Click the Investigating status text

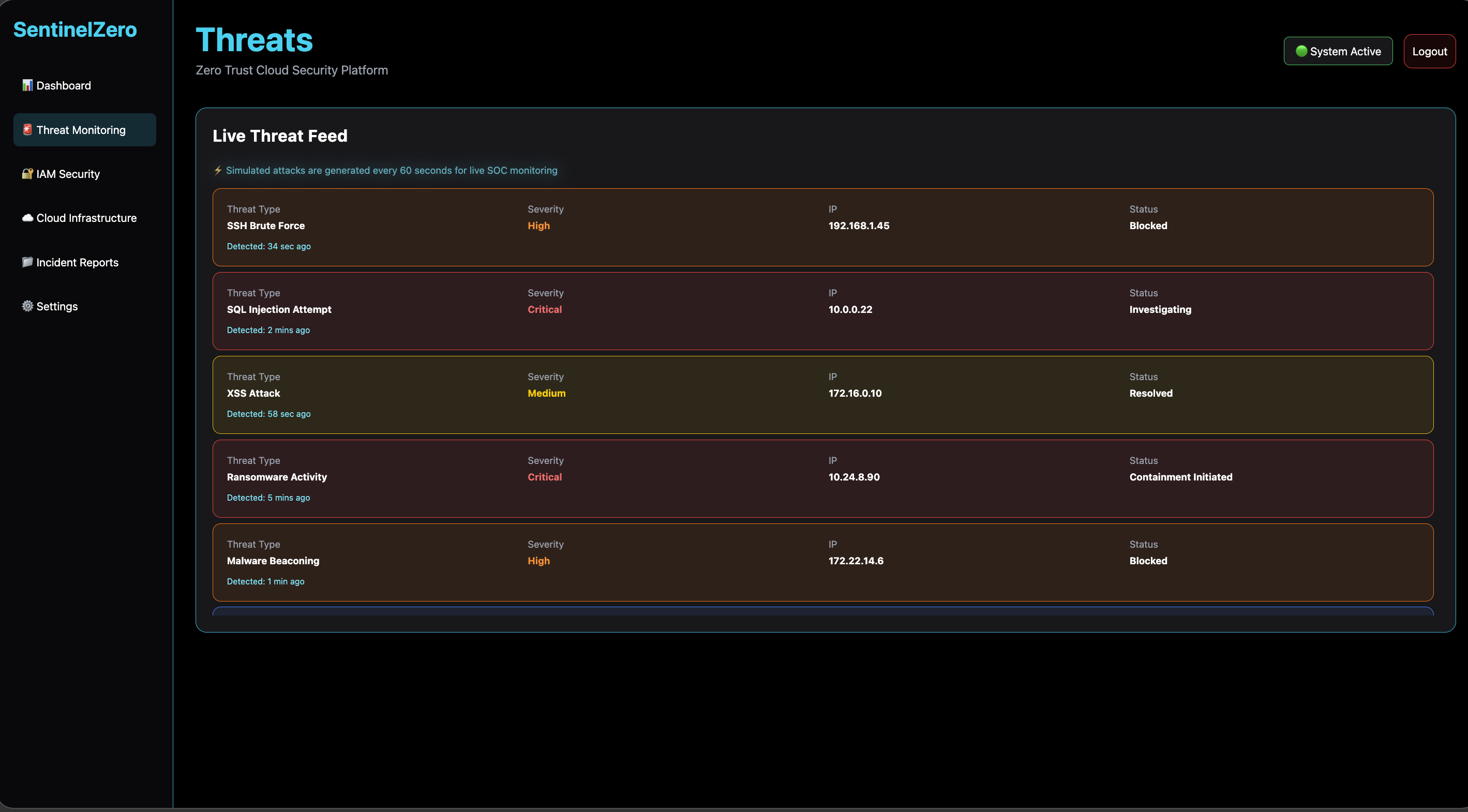coord(1160,309)
